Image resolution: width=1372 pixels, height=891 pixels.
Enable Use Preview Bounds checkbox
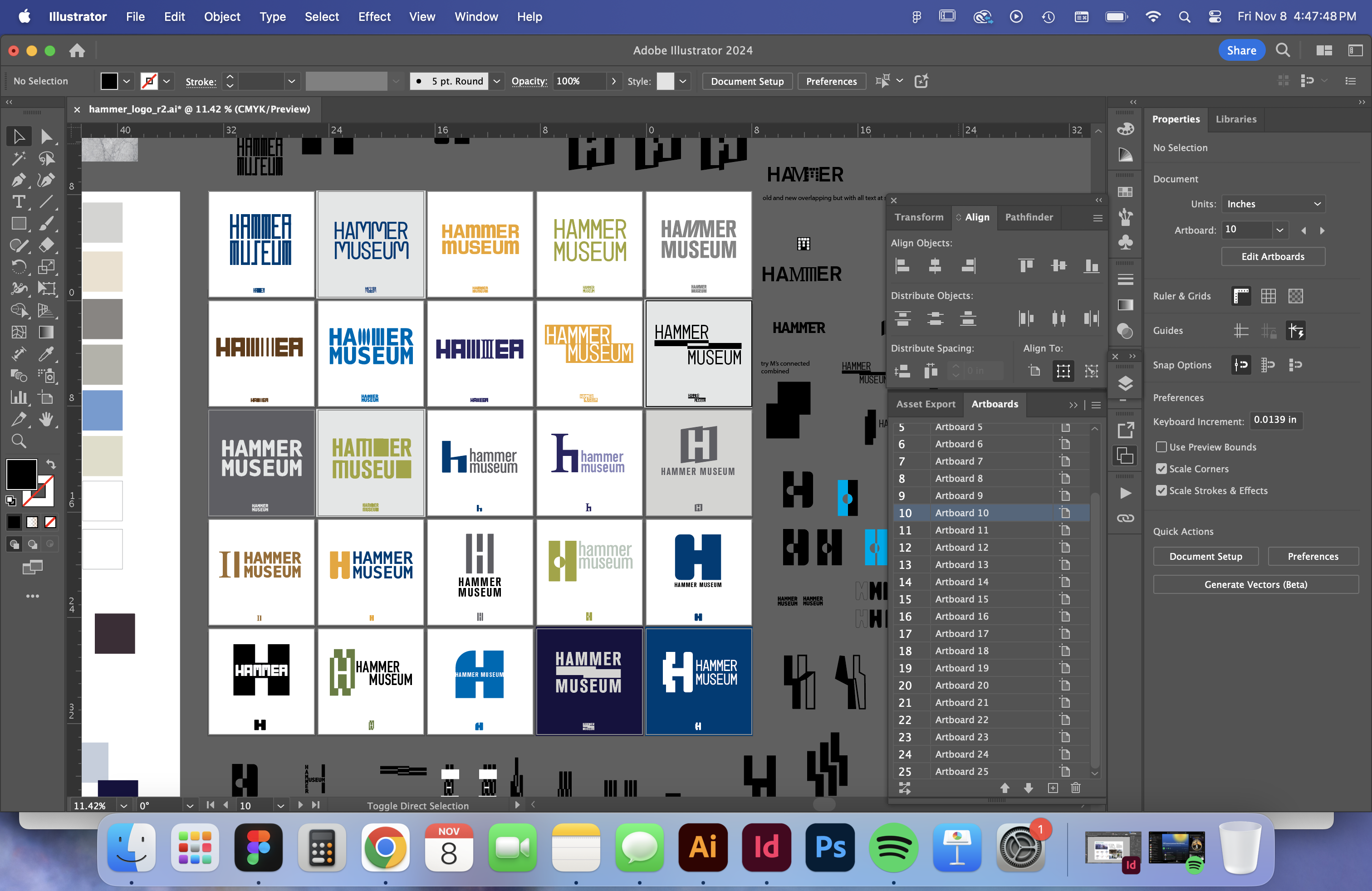[x=1161, y=447]
